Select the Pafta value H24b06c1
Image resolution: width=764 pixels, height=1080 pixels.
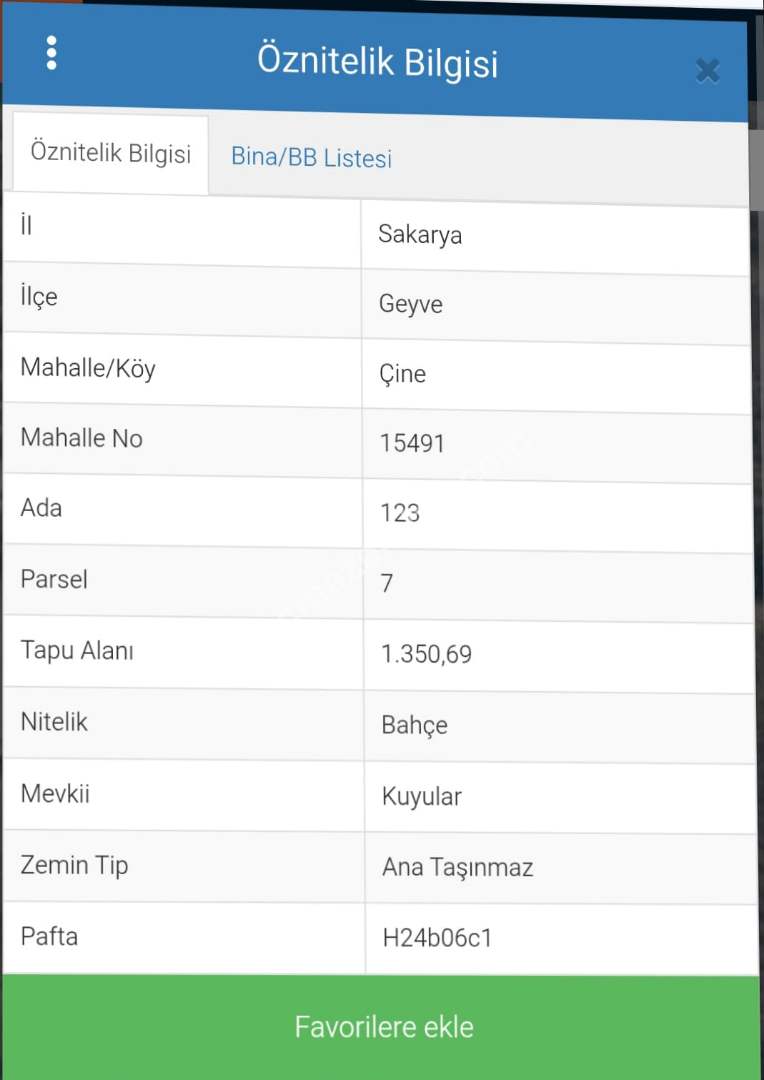[x=437, y=938]
